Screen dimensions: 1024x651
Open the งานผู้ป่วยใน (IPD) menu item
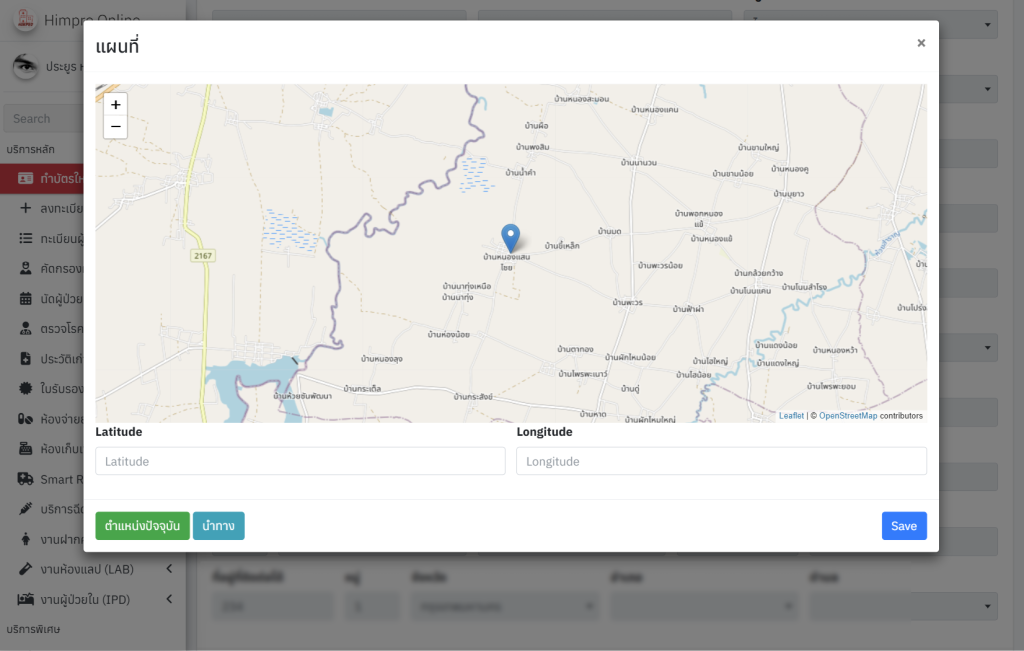pos(86,599)
